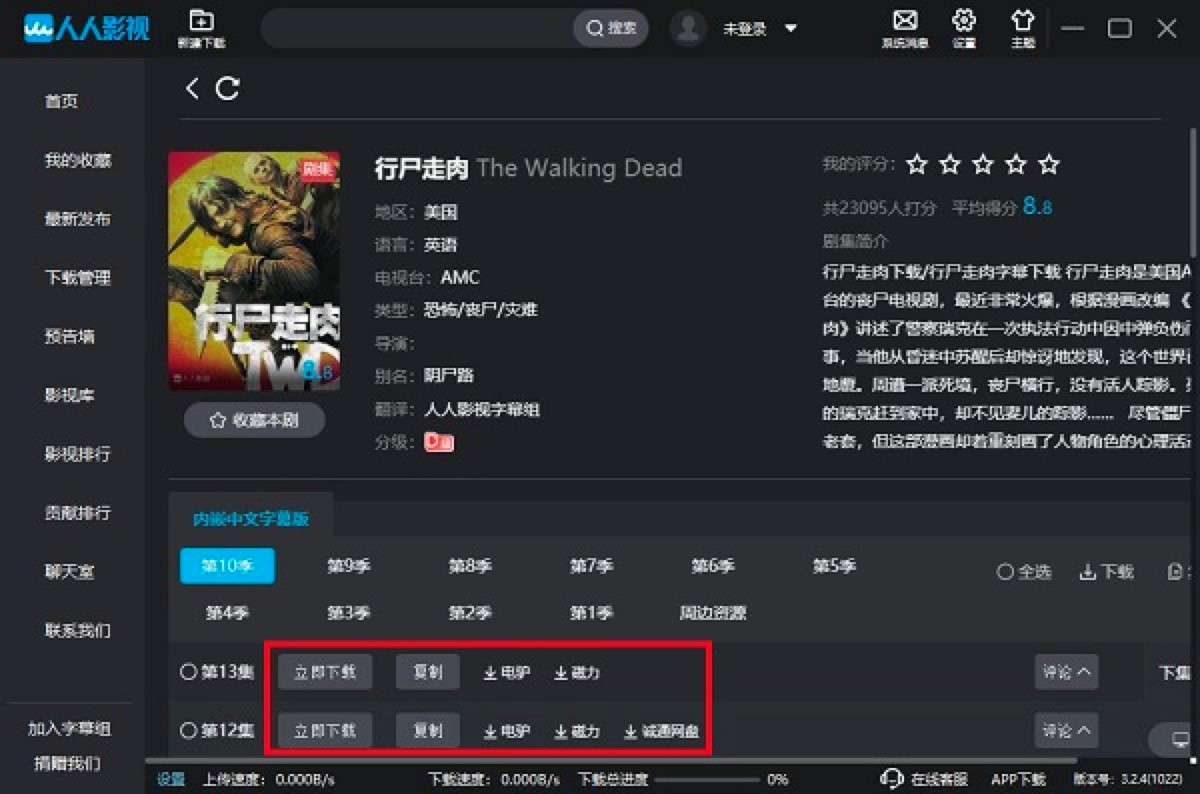Rate four stars in 我的评分

[1016, 164]
